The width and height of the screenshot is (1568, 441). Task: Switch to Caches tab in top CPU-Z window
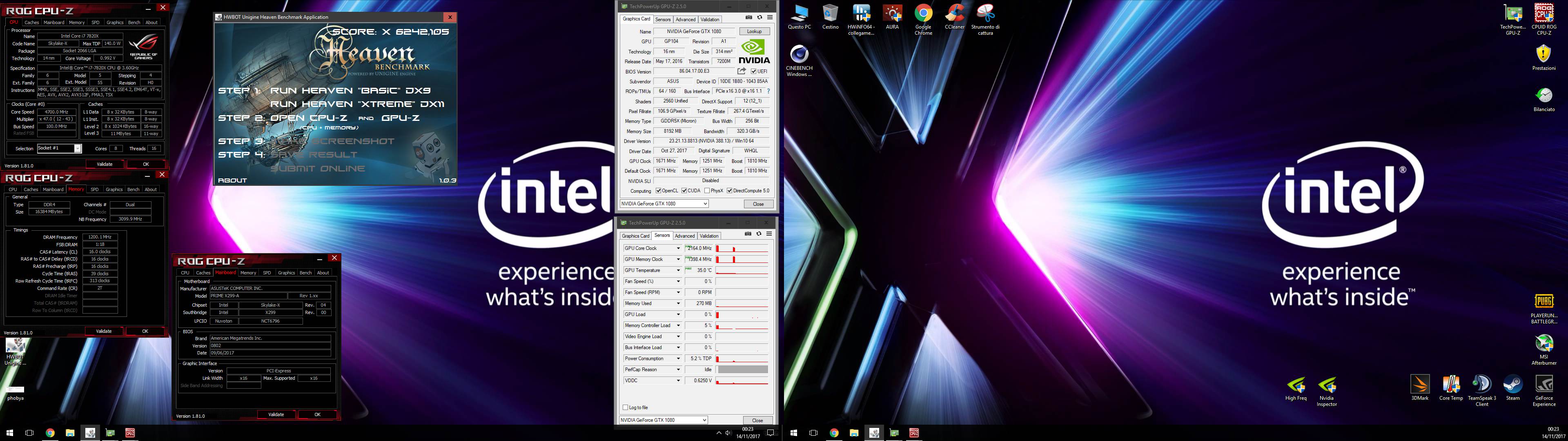(32, 22)
